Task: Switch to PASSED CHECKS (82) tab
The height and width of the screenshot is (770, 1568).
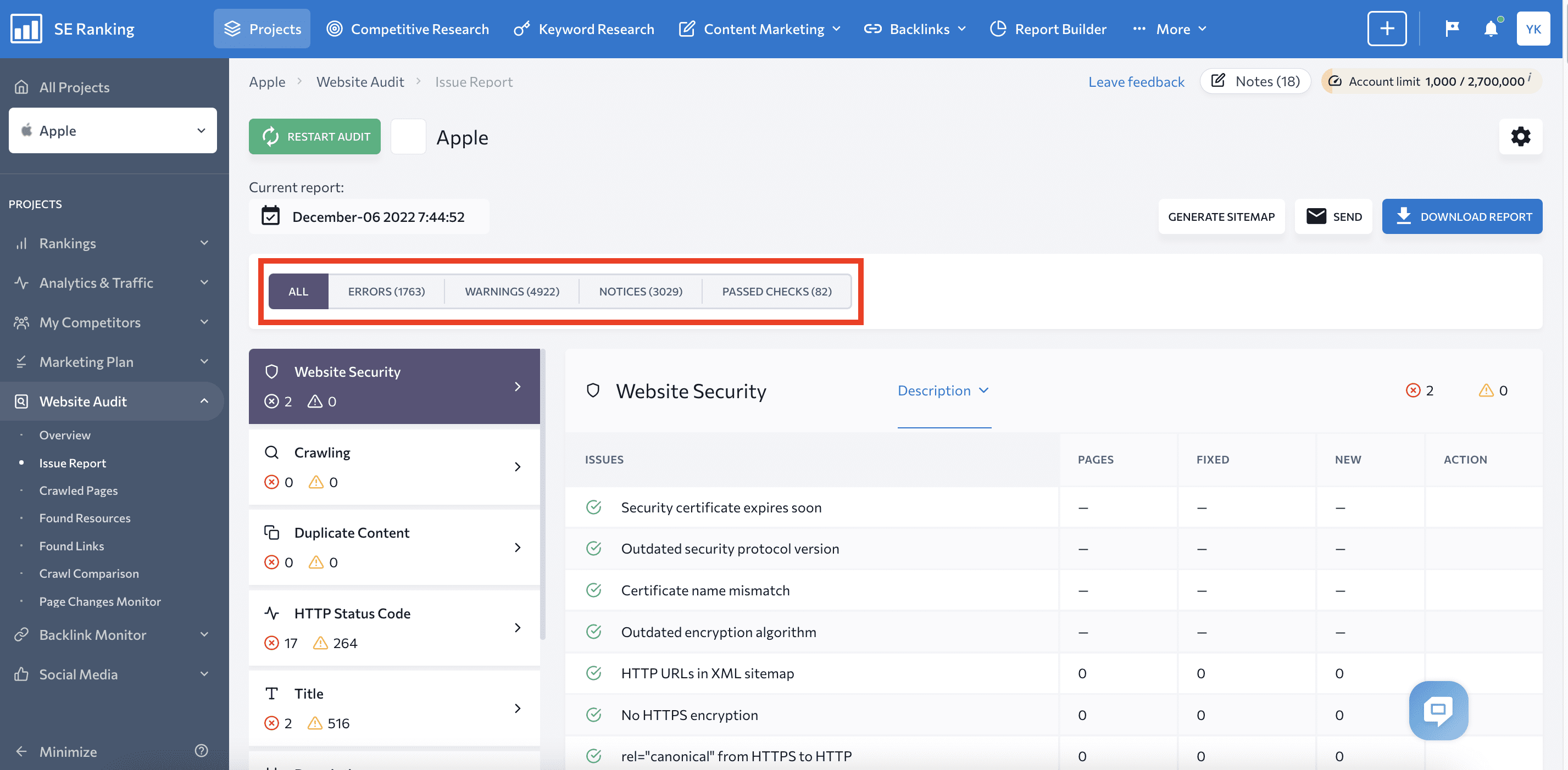Action: [x=777, y=292]
